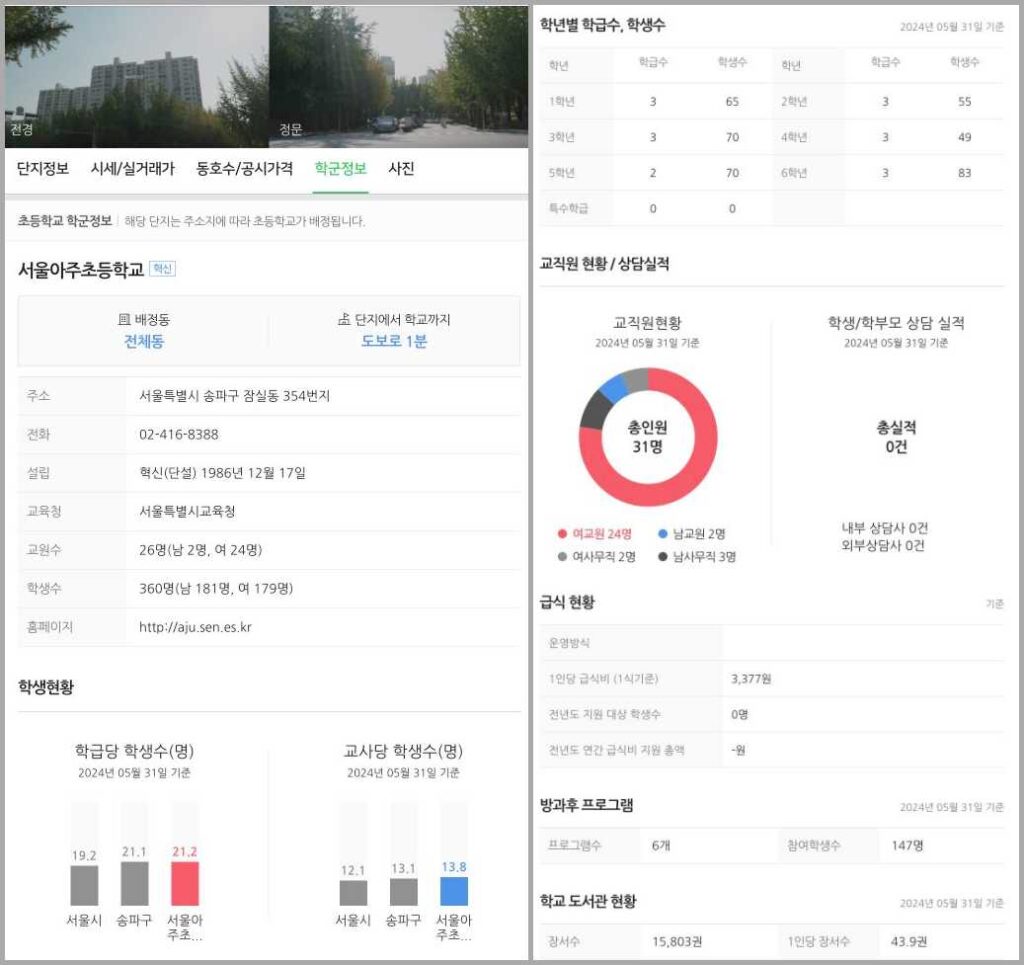Click the gray 송파구 bar showing 13.1
The image size is (1024, 965).
(x=404, y=892)
